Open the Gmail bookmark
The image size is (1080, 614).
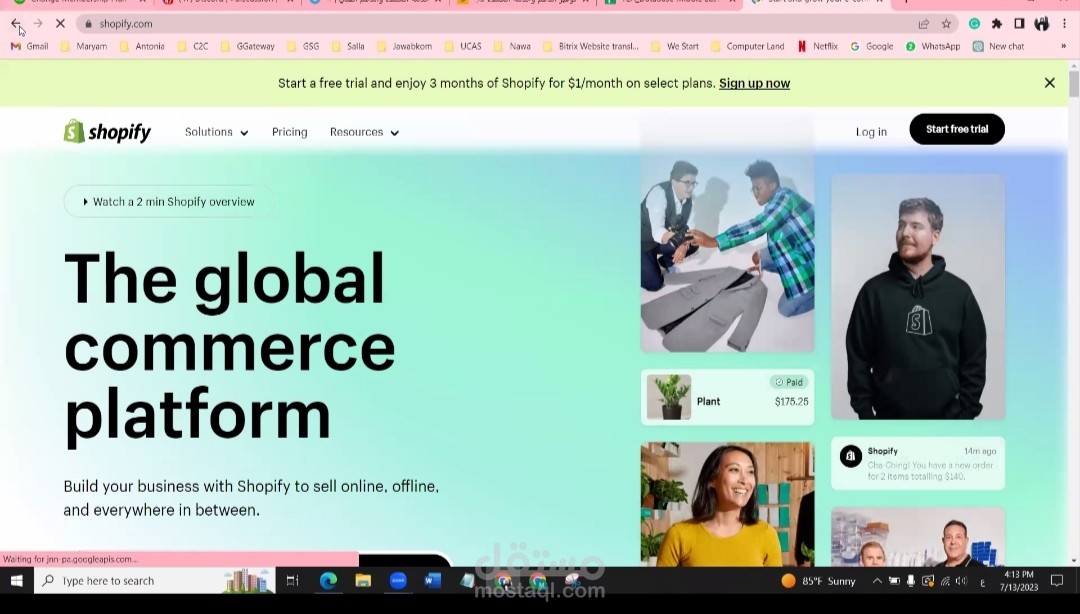tap(30, 46)
